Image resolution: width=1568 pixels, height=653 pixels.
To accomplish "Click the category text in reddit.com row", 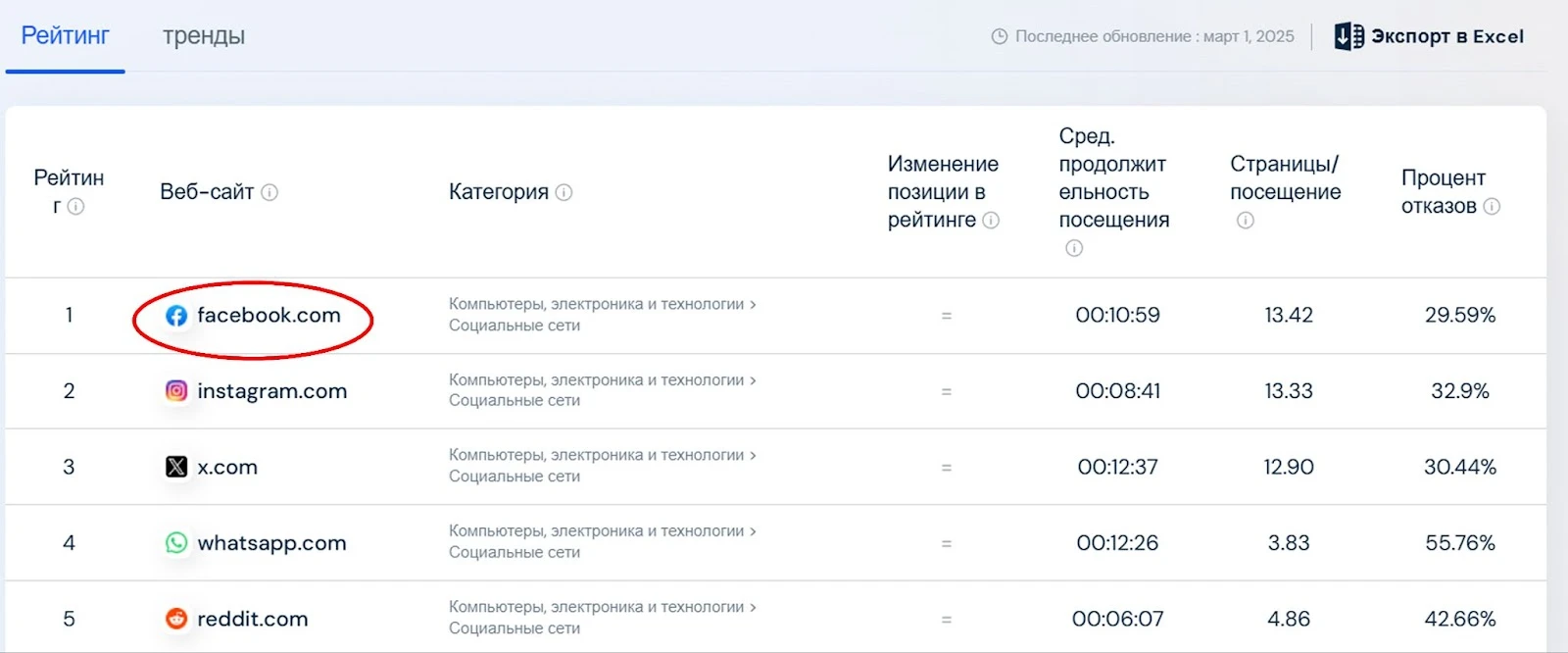I will click(602, 618).
